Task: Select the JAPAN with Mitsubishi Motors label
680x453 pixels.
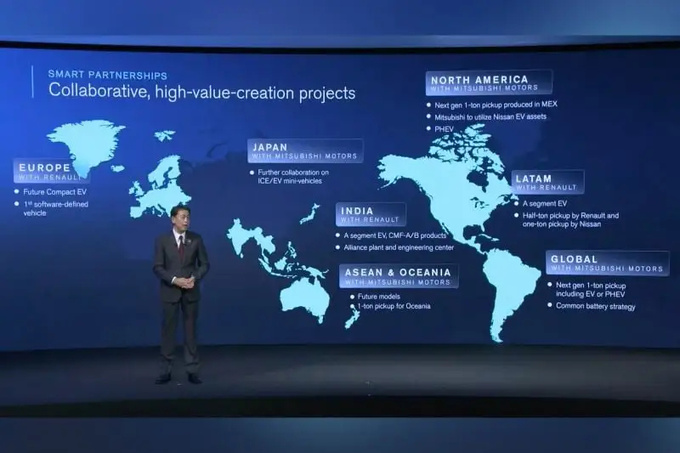Action: [306, 151]
